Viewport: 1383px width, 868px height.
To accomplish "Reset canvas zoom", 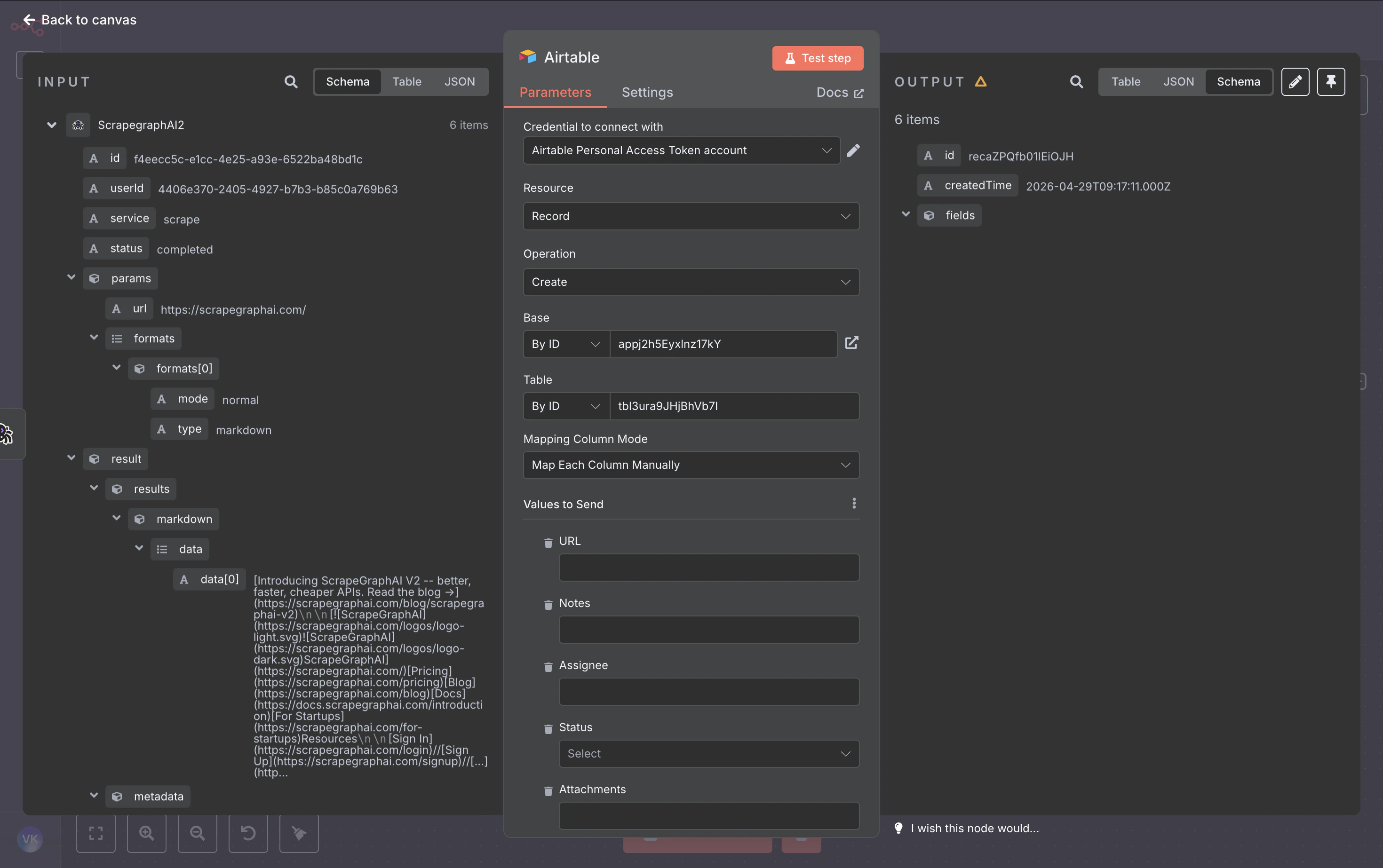I will (248, 833).
